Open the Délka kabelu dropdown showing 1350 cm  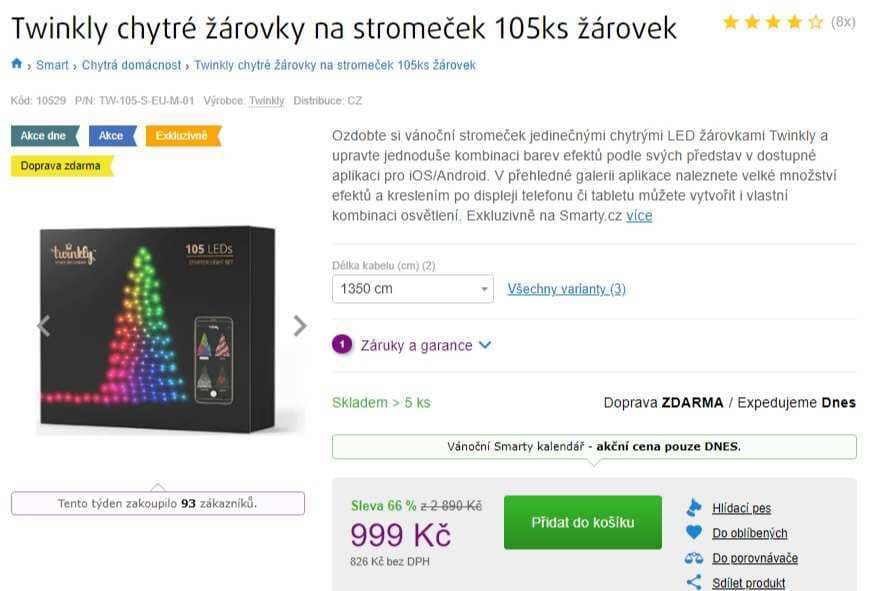point(411,288)
